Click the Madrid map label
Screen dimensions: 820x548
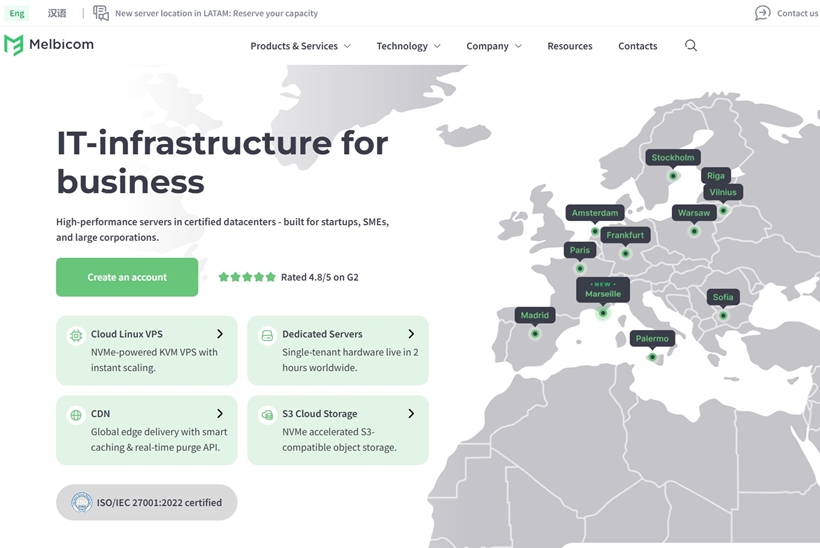(534, 315)
